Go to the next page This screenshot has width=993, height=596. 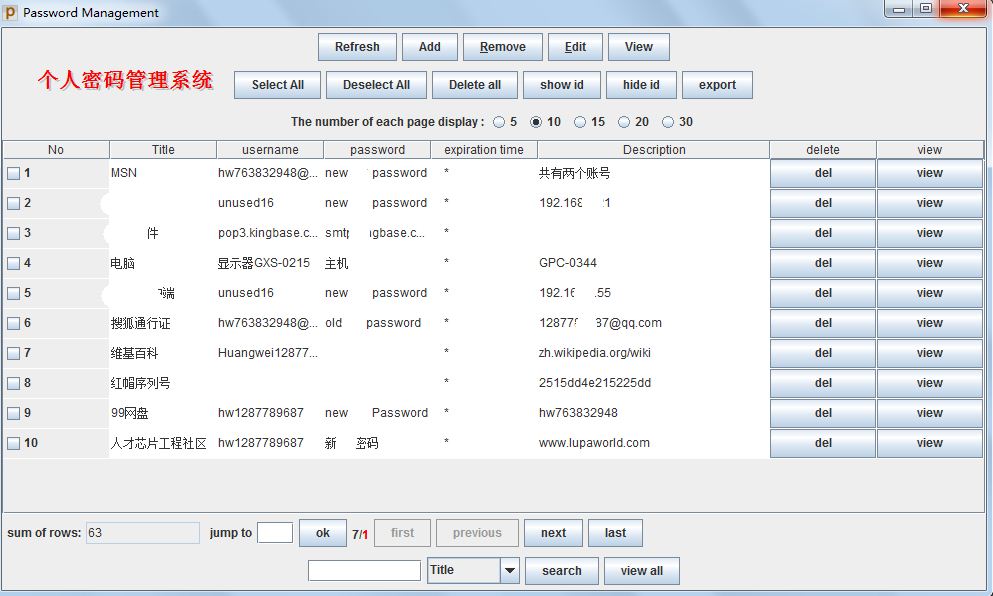pos(553,533)
